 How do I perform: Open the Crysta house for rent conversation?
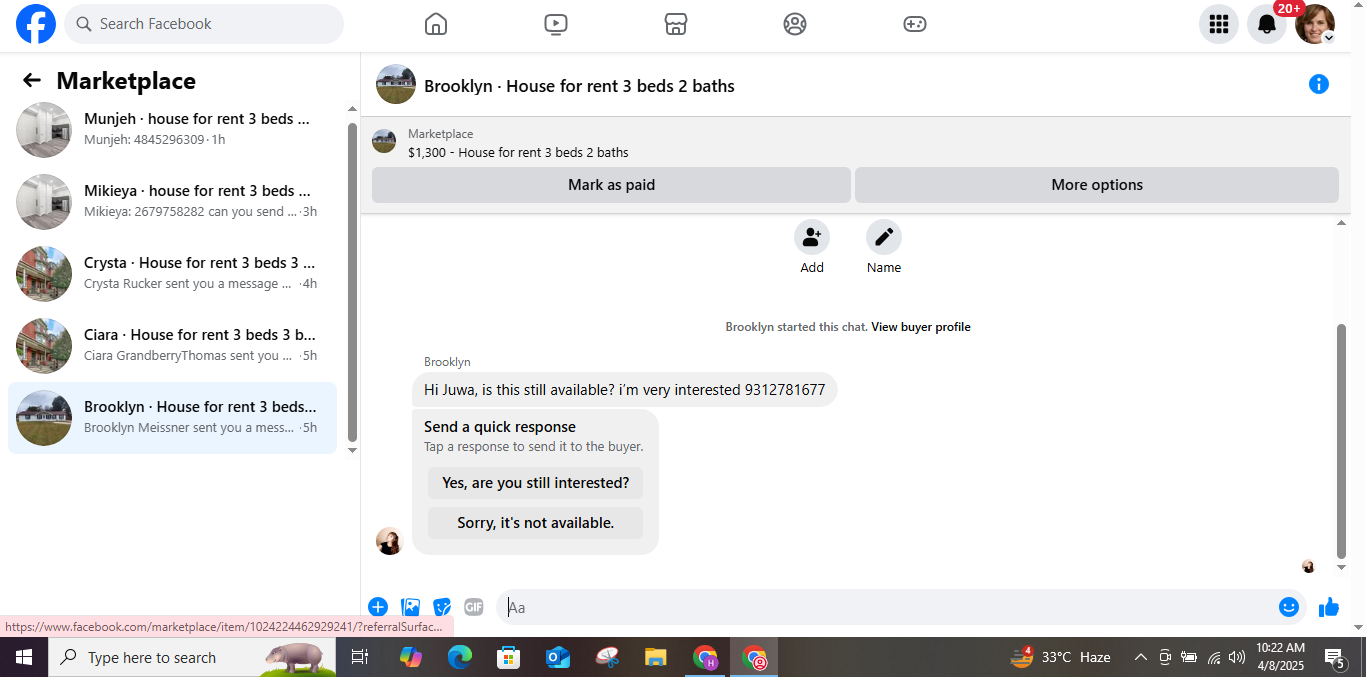(172, 274)
